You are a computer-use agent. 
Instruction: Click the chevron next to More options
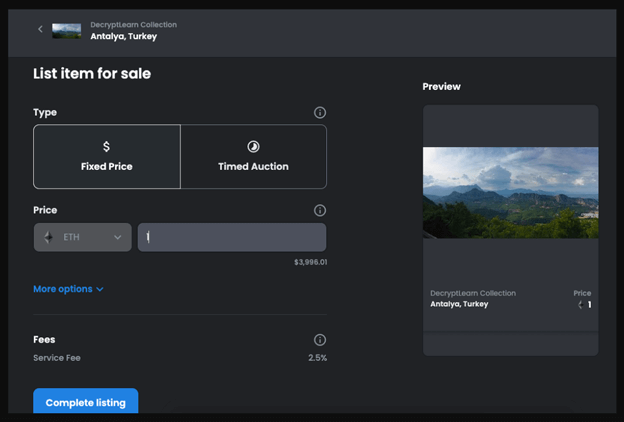coord(100,289)
